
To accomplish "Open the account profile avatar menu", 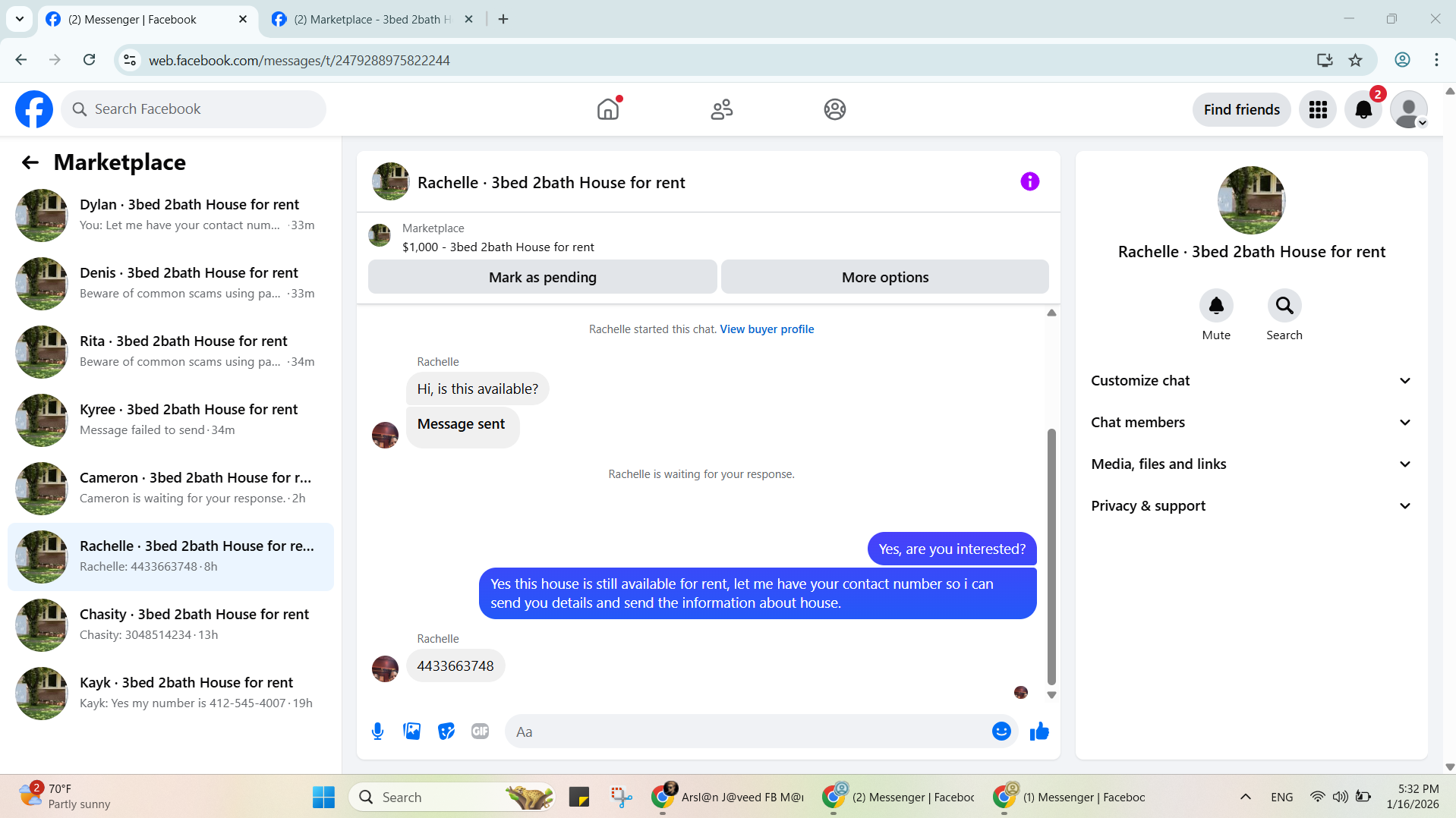I will pos(1409,109).
